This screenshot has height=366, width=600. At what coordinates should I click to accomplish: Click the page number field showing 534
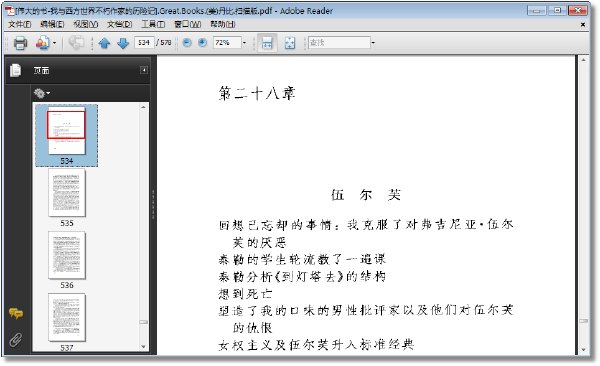tap(144, 42)
